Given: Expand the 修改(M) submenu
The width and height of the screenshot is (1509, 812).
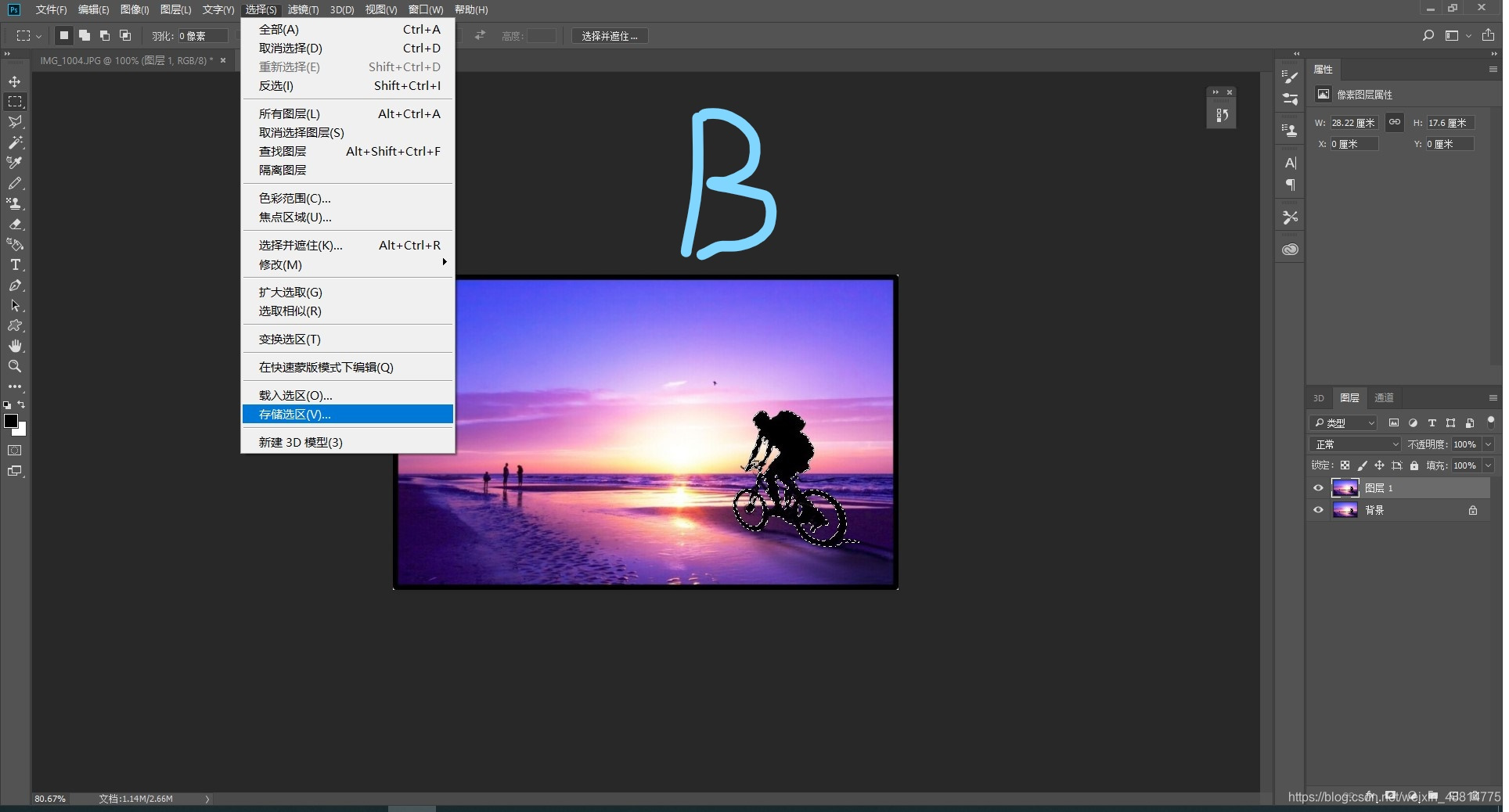Looking at the screenshot, I should pos(348,264).
